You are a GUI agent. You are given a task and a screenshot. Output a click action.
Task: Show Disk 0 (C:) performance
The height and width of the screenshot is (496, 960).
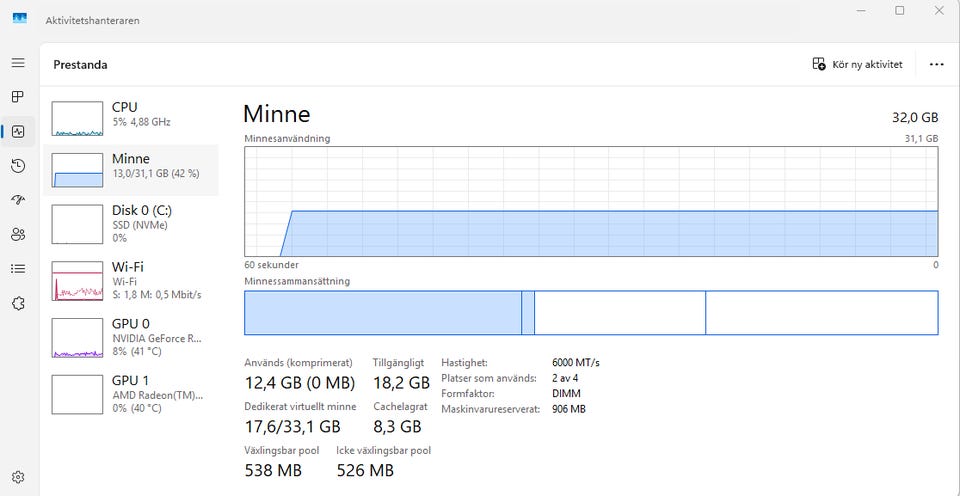click(130, 223)
